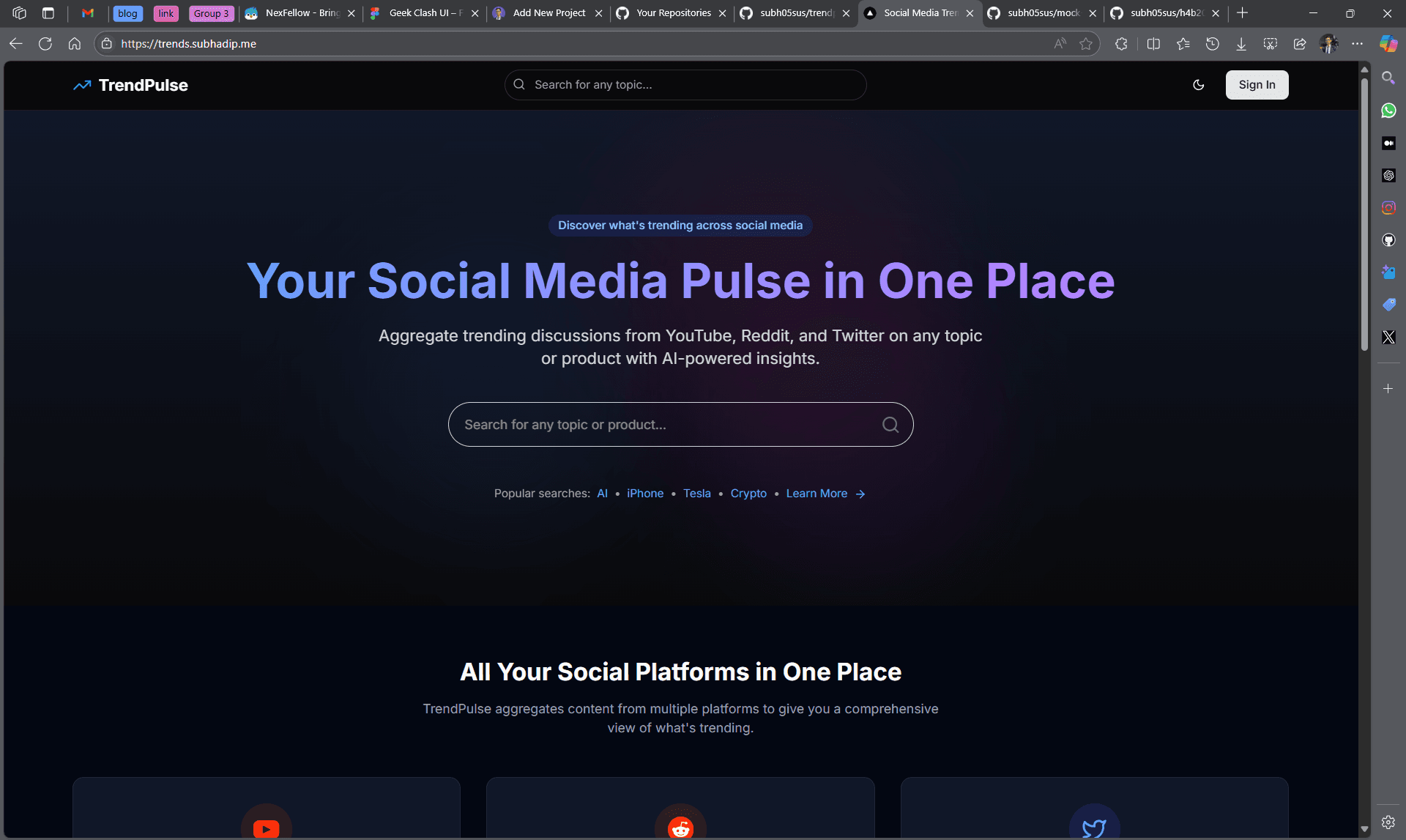Open Copilot from the toolbar
The image size is (1406, 840).
pyautogui.click(x=1388, y=44)
